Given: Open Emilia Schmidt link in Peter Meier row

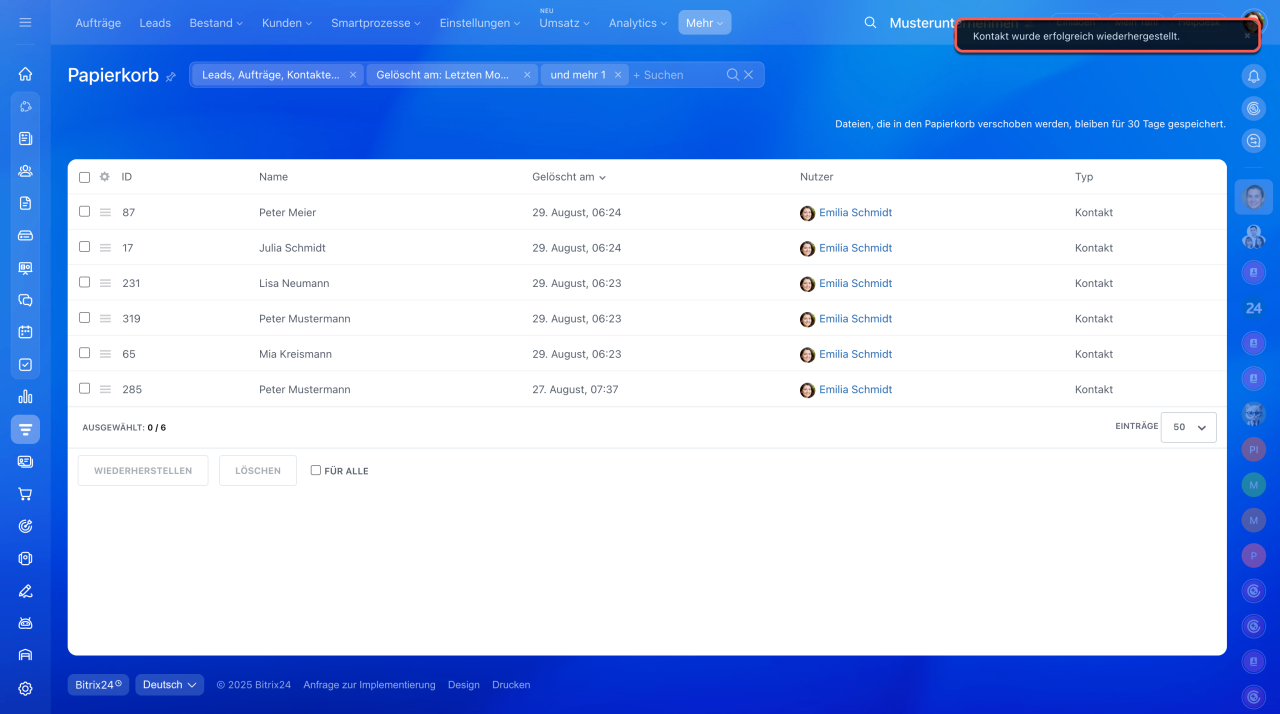Looking at the screenshot, I should pyautogui.click(x=855, y=213).
